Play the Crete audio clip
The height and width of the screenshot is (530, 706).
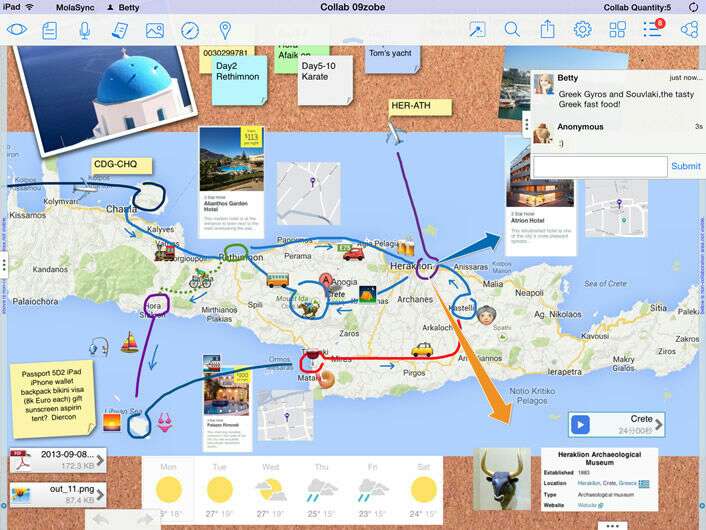(580, 425)
